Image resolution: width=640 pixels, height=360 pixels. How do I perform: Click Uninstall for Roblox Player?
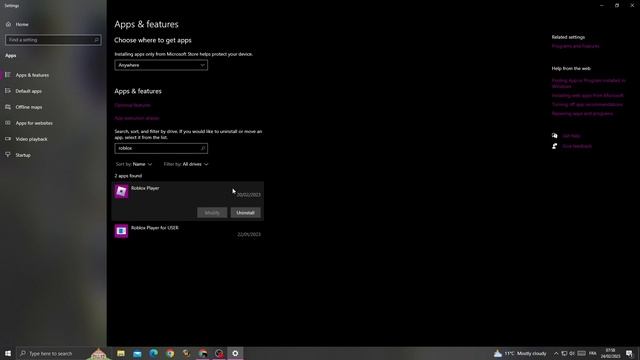point(245,213)
